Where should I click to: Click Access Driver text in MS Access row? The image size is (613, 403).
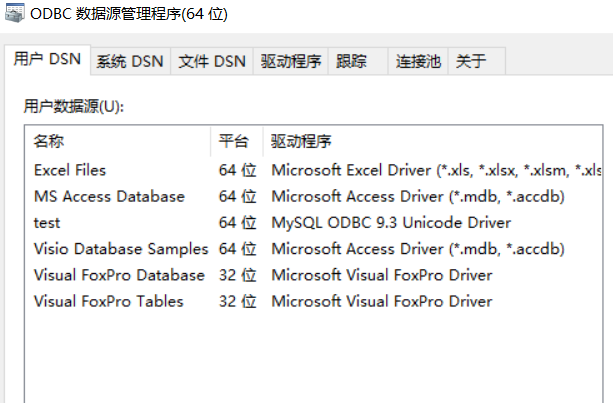point(418,197)
